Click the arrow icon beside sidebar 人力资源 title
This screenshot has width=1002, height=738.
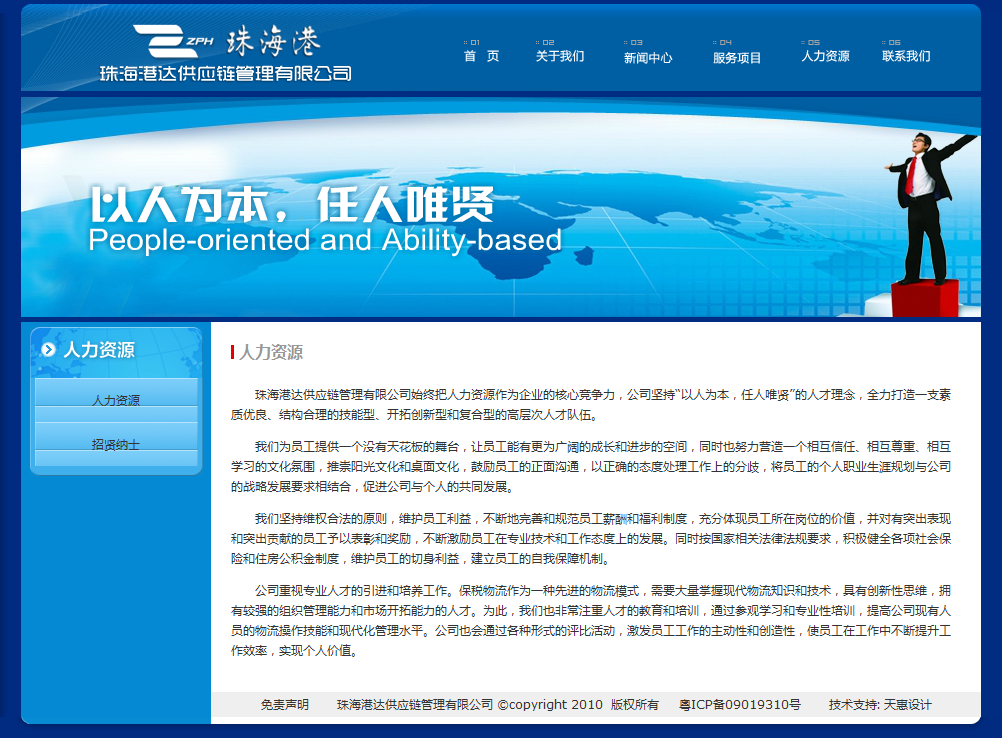48,349
